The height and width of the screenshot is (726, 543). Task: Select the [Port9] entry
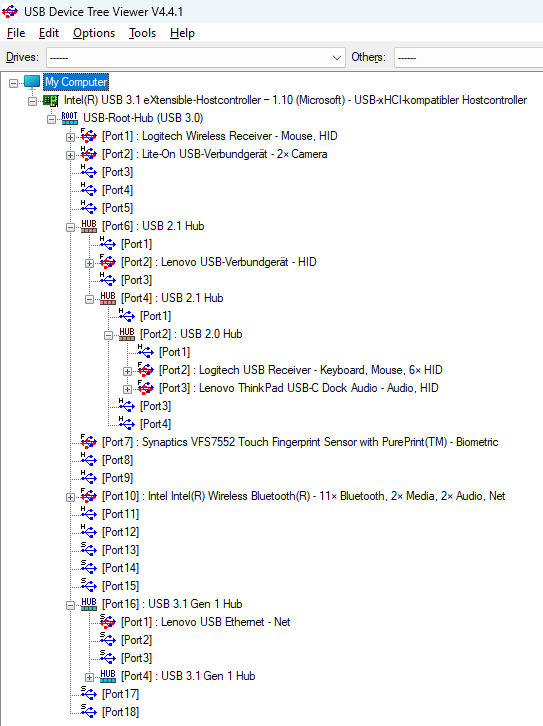[x=118, y=478]
